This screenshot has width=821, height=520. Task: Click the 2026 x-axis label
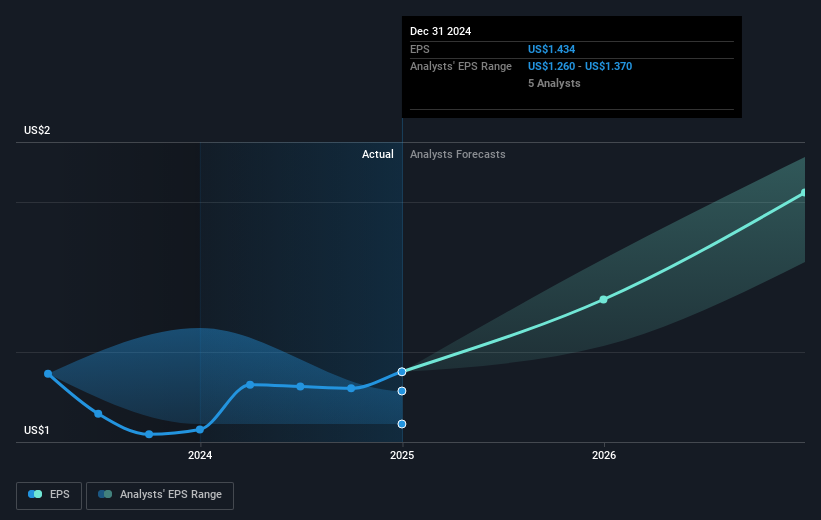(x=604, y=455)
